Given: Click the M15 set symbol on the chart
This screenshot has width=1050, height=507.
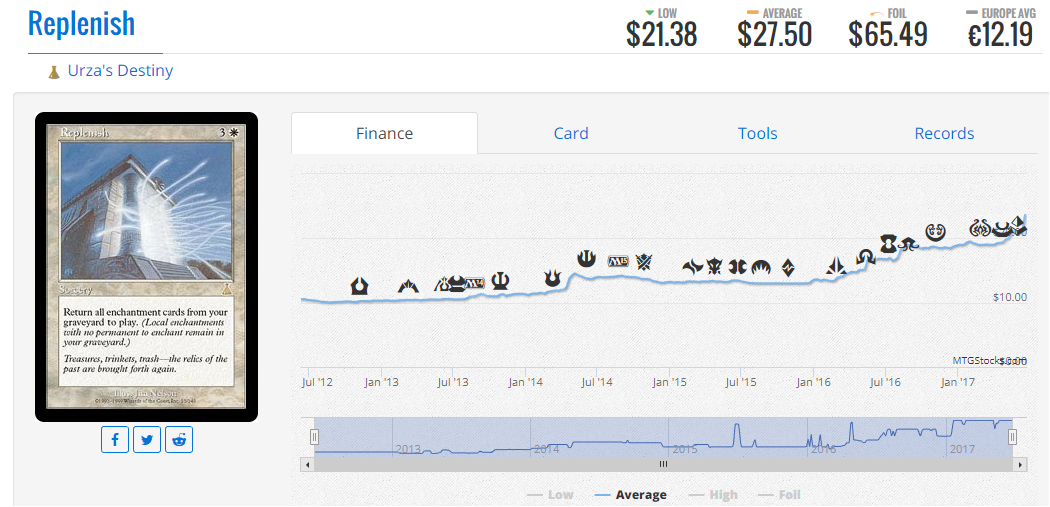Looking at the screenshot, I should [x=618, y=260].
